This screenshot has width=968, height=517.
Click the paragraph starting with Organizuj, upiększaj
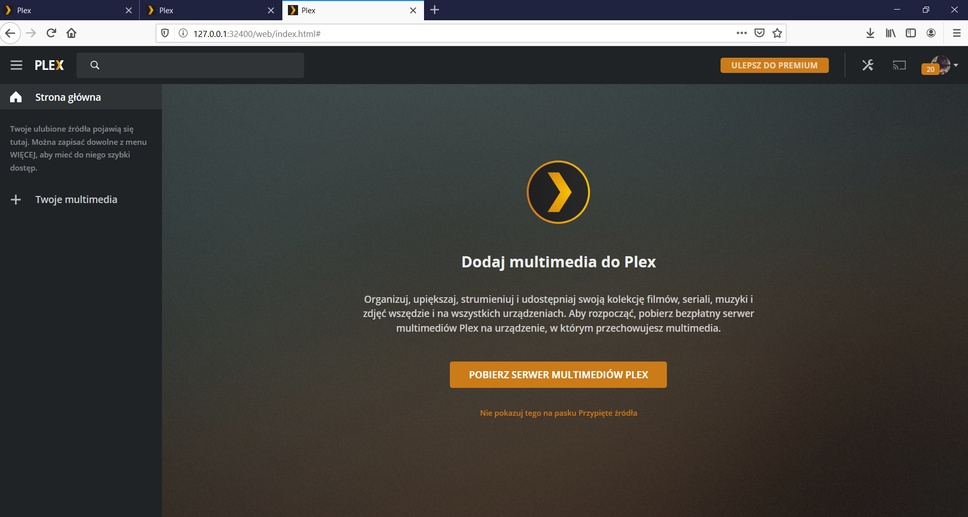point(558,314)
